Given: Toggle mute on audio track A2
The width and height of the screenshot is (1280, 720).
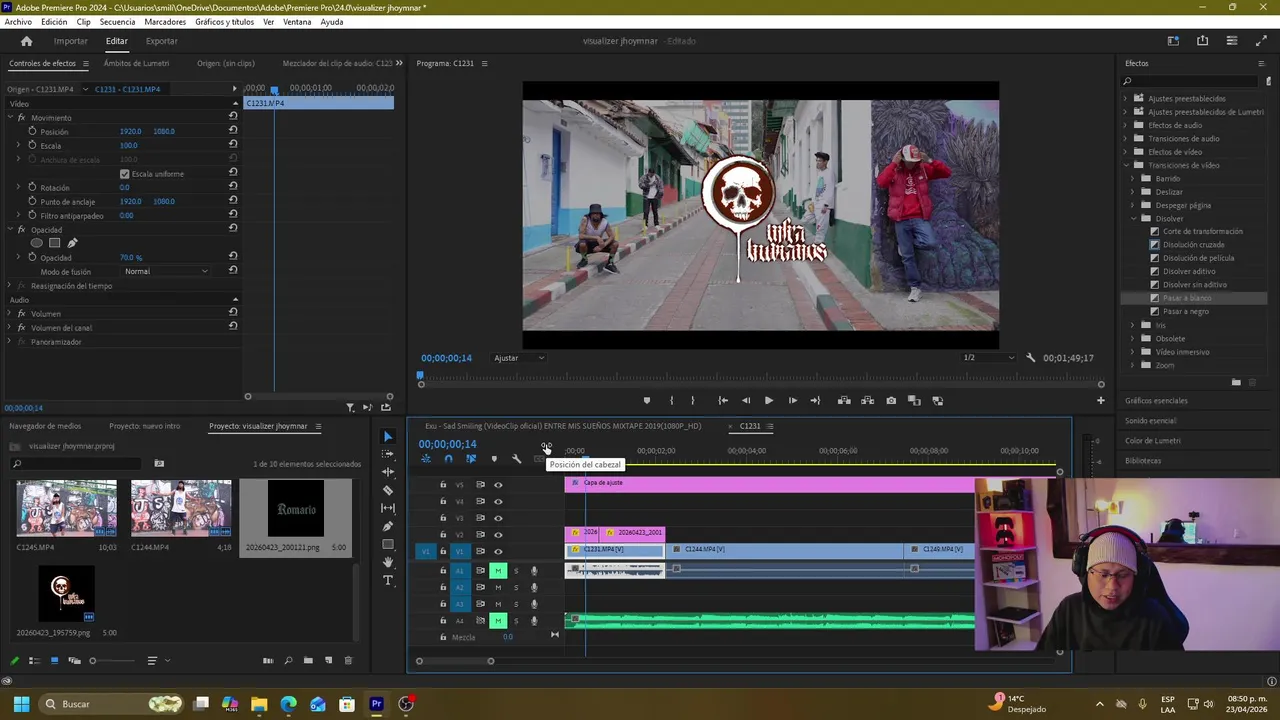Looking at the screenshot, I should click(x=498, y=587).
